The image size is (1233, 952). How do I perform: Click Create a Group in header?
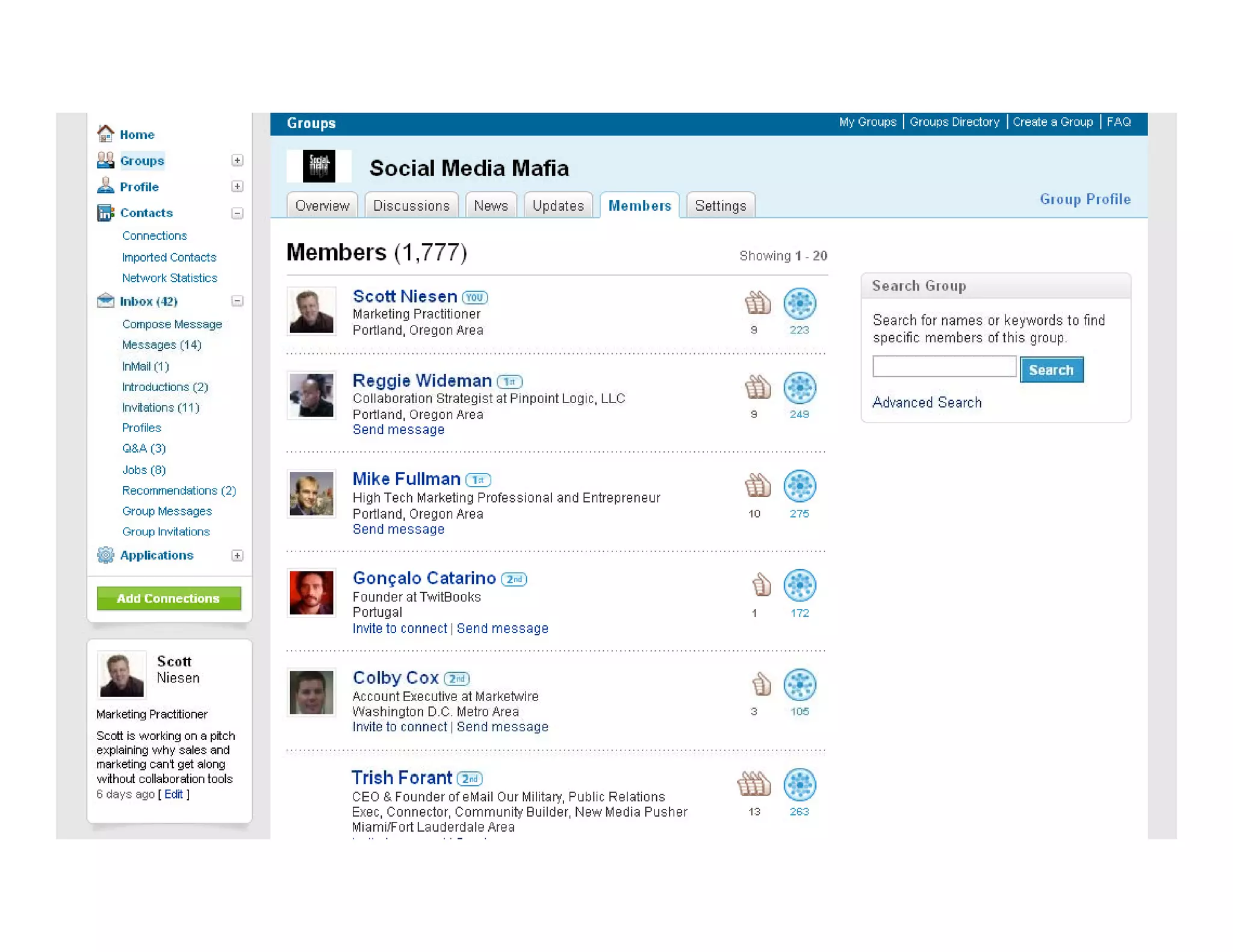click(x=1052, y=122)
